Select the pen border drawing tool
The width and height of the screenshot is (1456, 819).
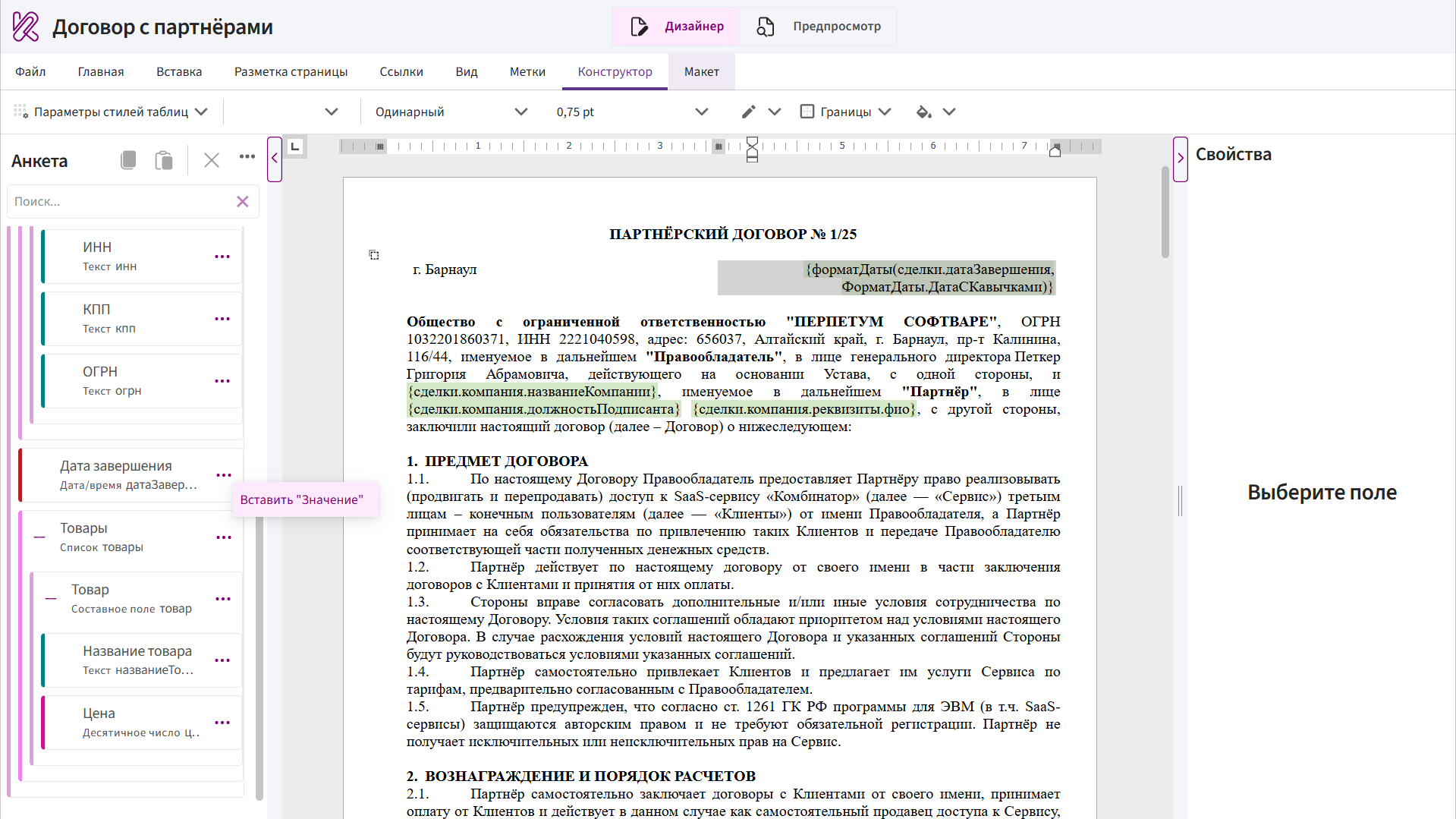tap(748, 112)
